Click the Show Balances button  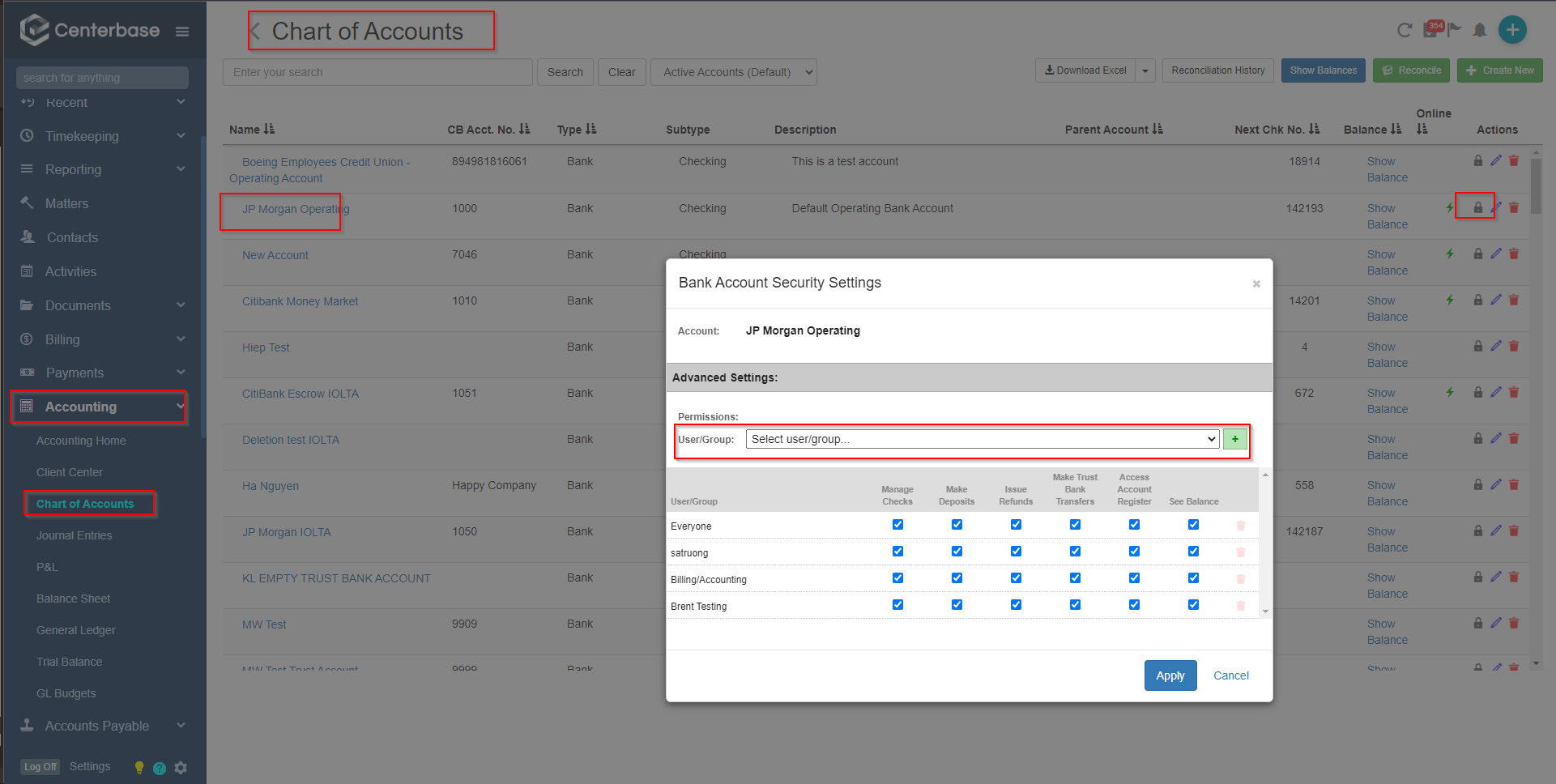pyautogui.click(x=1324, y=70)
